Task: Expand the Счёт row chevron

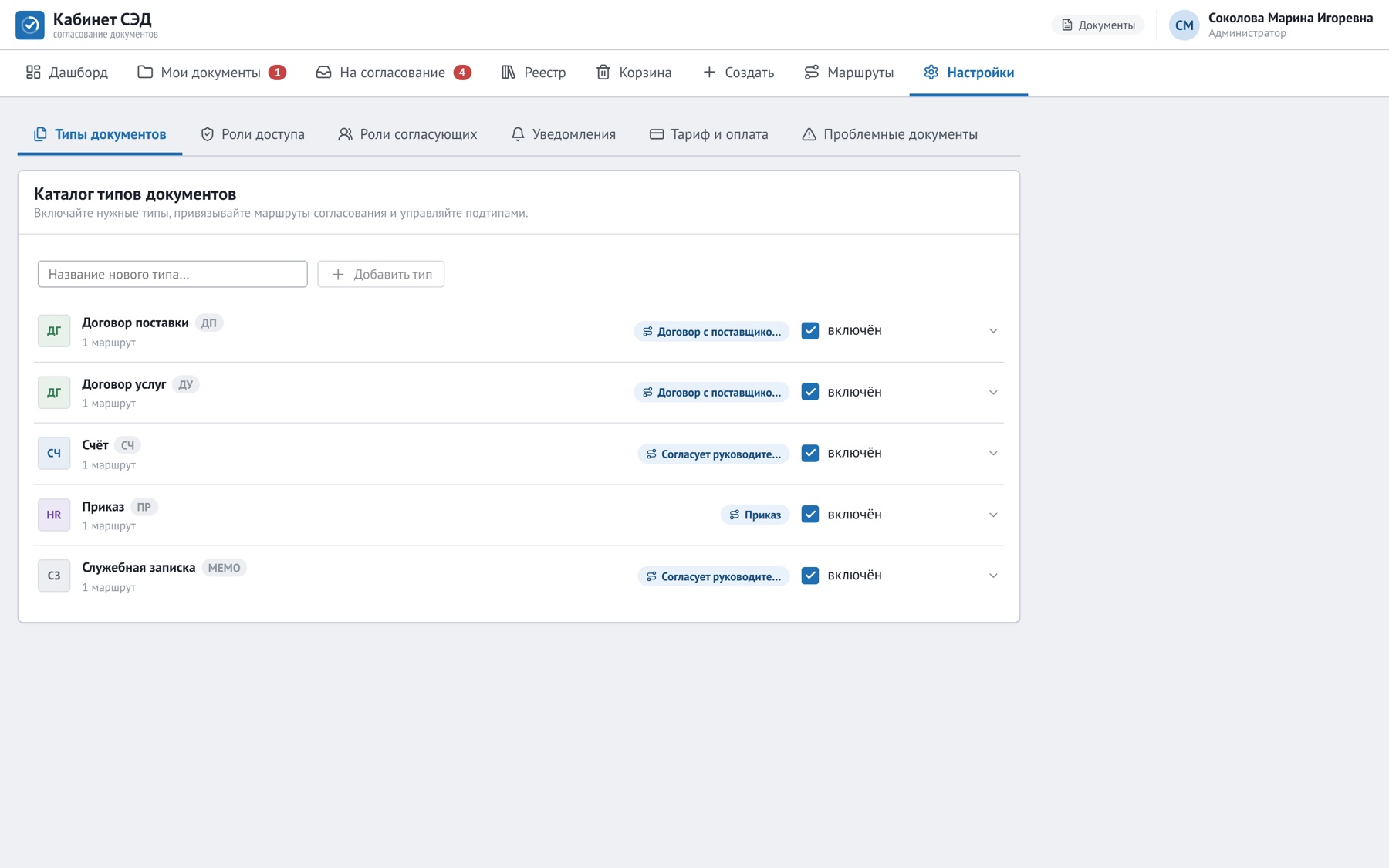Action: 993,453
